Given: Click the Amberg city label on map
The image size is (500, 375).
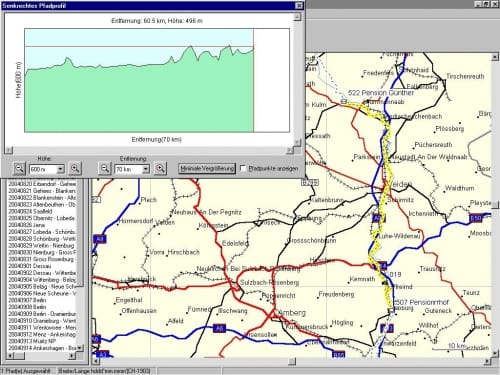Looking at the screenshot, I should point(291,313).
